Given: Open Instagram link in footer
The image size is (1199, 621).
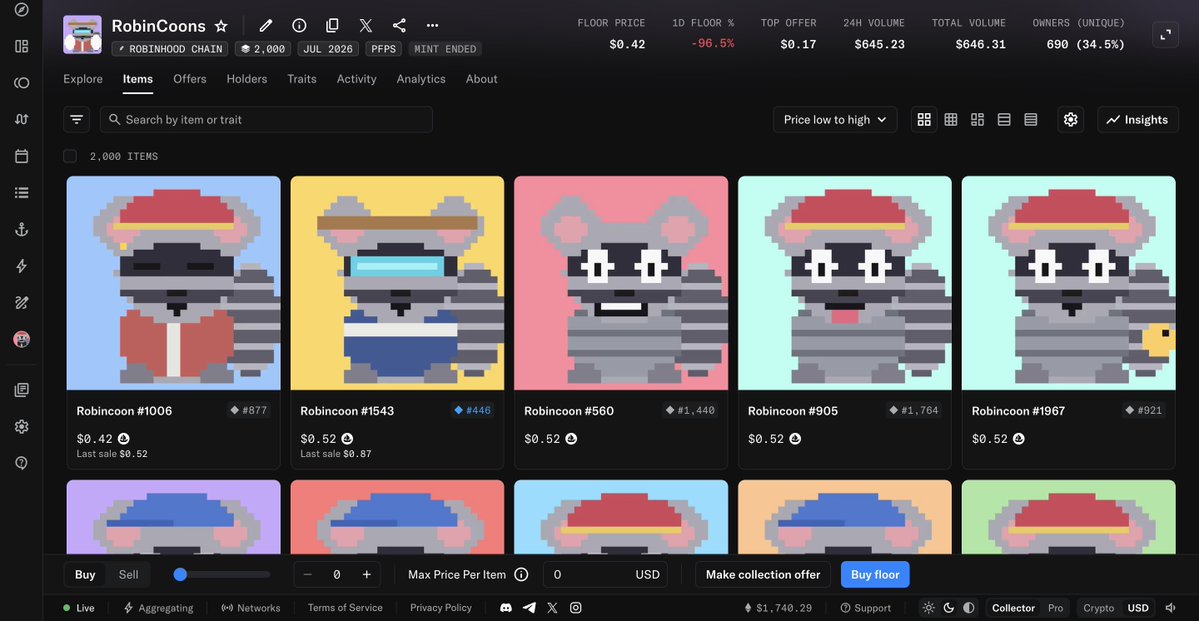Looking at the screenshot, I should pos(576,608).
